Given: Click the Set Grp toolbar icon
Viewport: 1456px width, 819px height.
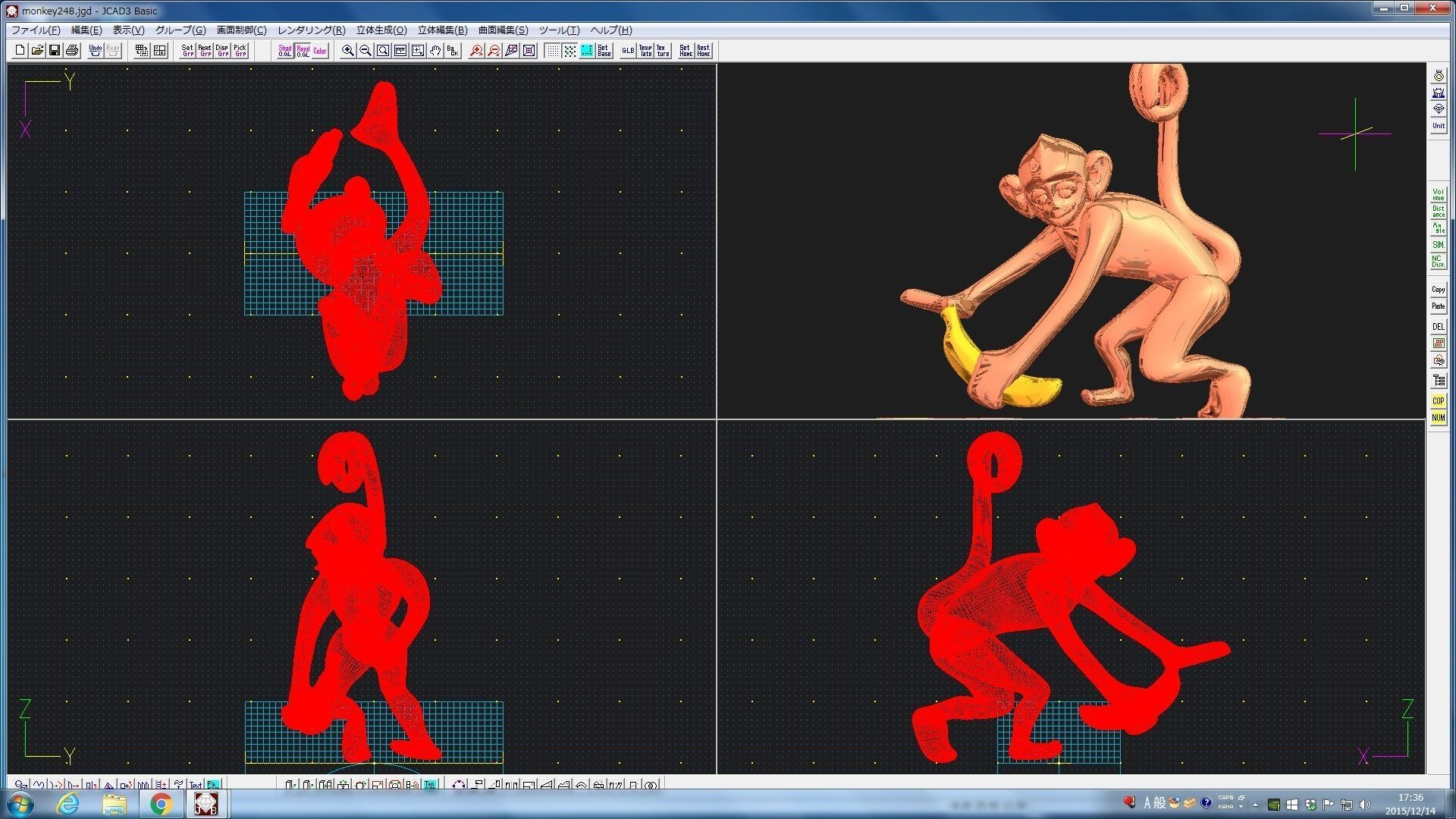Looking at the screenshot, I should click(x=187, y=51).
